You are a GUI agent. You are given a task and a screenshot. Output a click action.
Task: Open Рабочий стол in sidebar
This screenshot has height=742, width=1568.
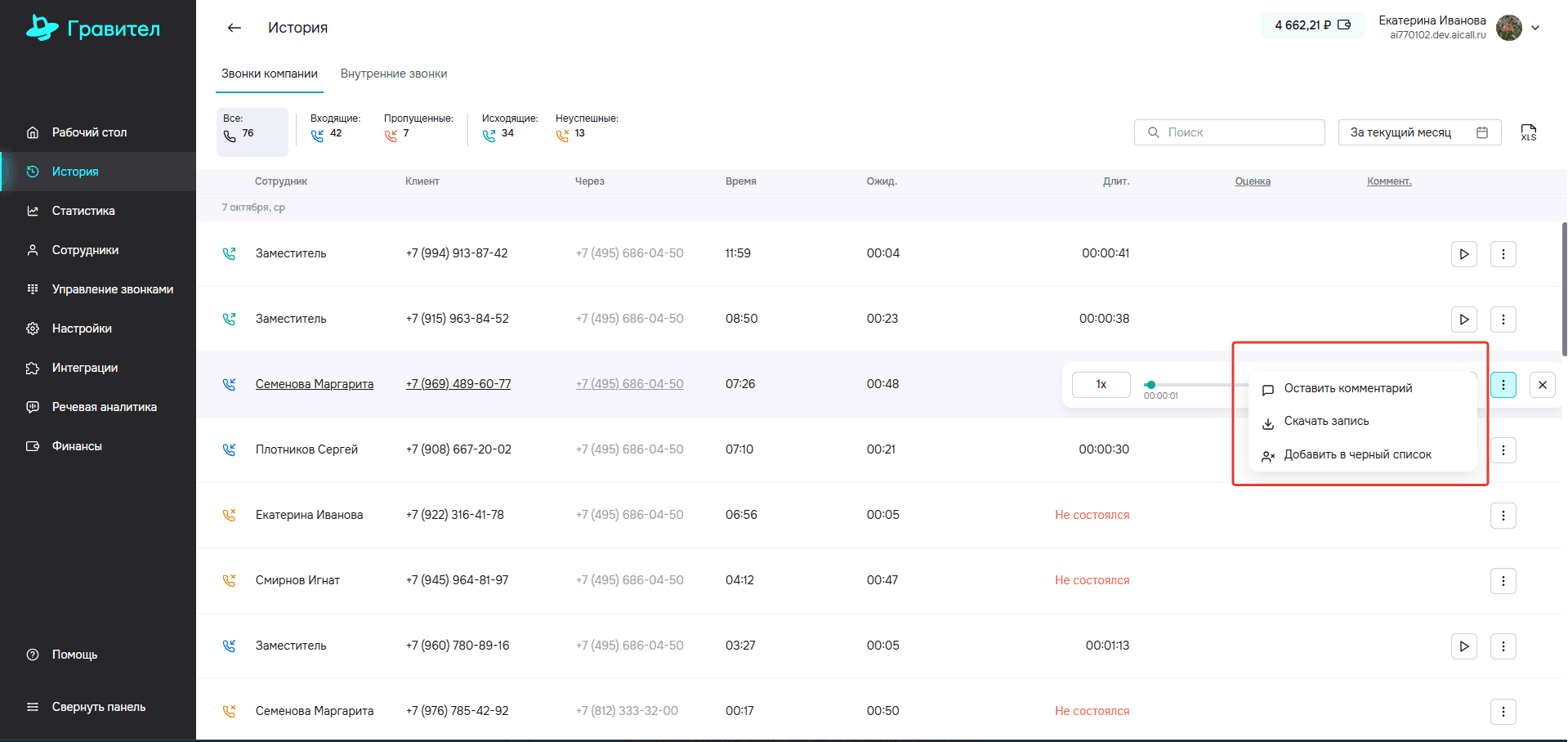click(98, 132)
